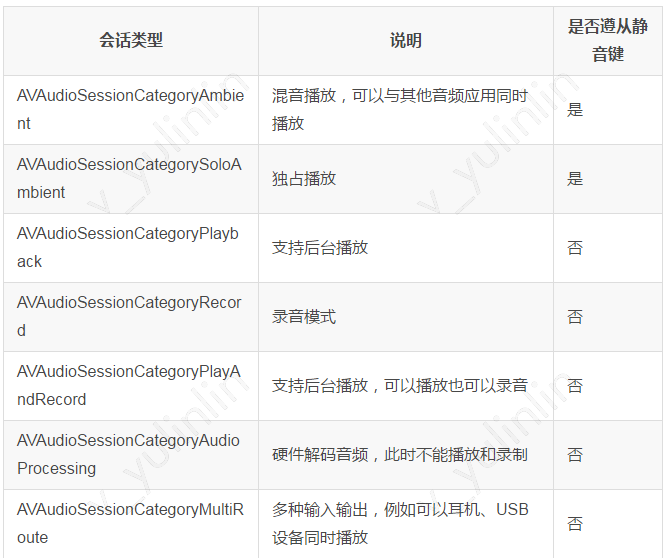Click 是 in the AVAudioSessionCategoryAmbient row
This screenshot has height=558, width=666.
tap(575, 110)
